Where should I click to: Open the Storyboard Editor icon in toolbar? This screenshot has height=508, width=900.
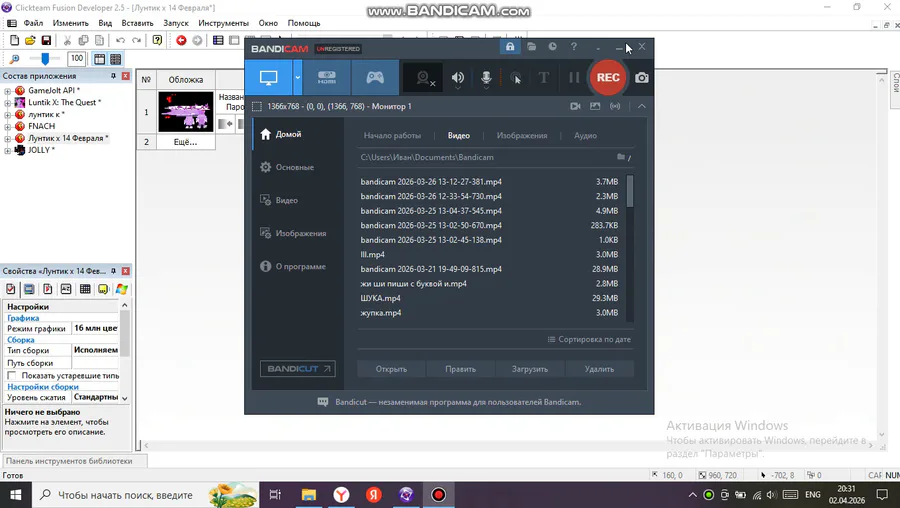point(218,40)
